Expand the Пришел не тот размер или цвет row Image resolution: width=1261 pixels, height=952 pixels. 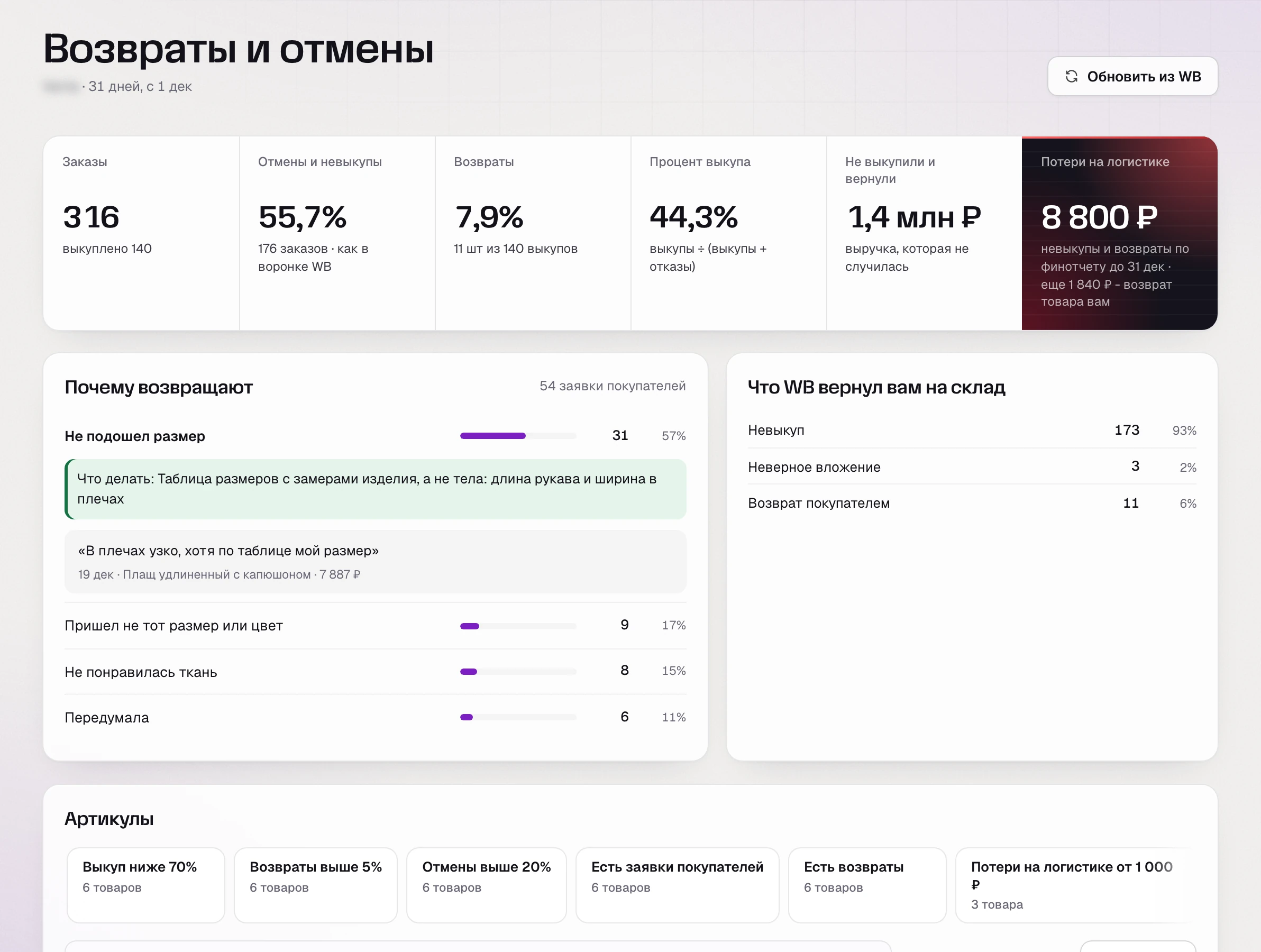pos(375,625)
